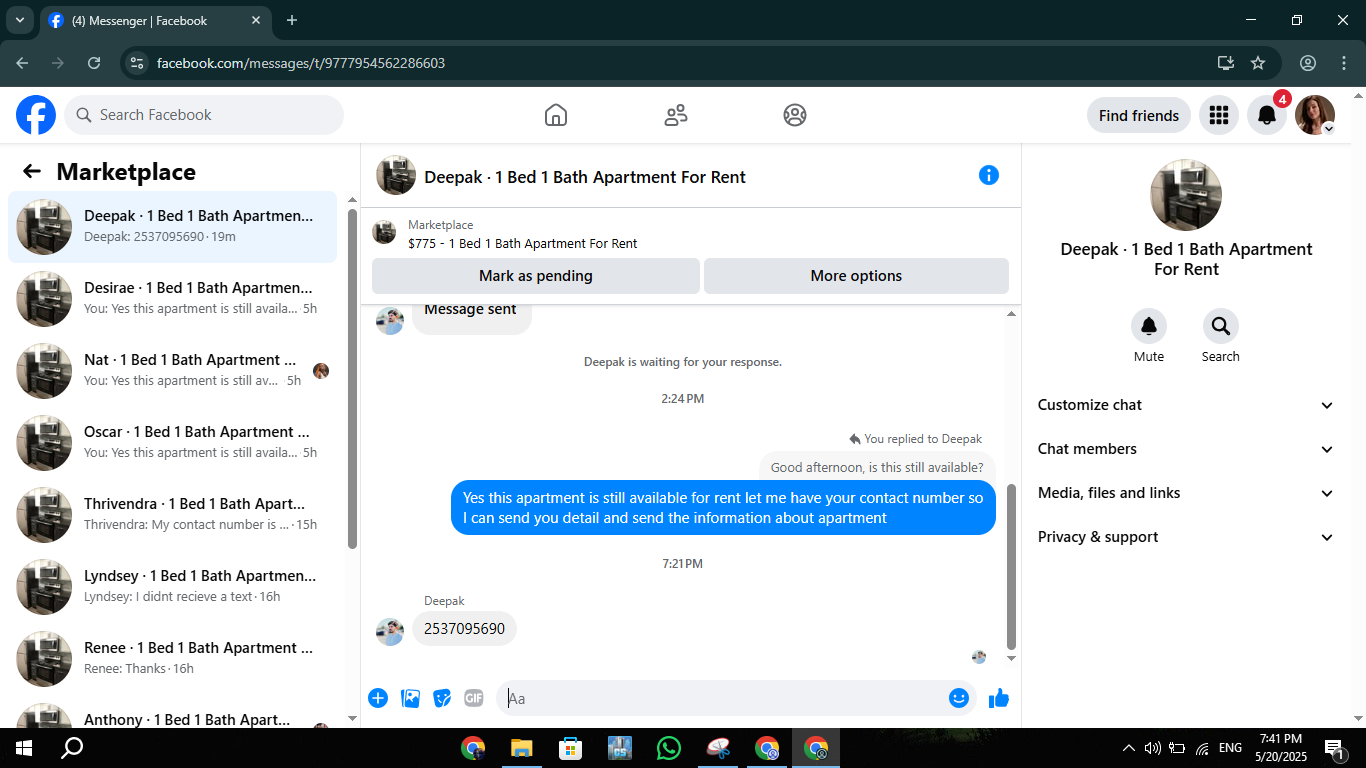Open the Nat conversation
Image resolution: width=1366 pixels, height=768 pixels.
[172, 371]
